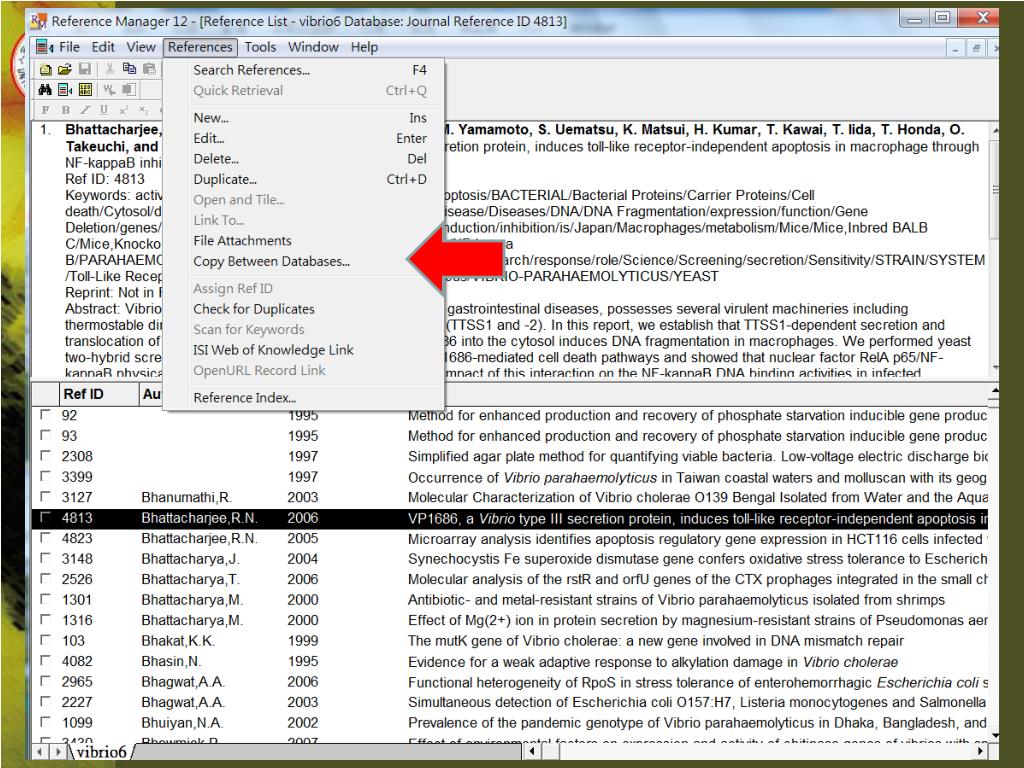This screenshot has height=768, width=1024.
Task: Click the Open Database folder icon
Action: tap(65, 69)
